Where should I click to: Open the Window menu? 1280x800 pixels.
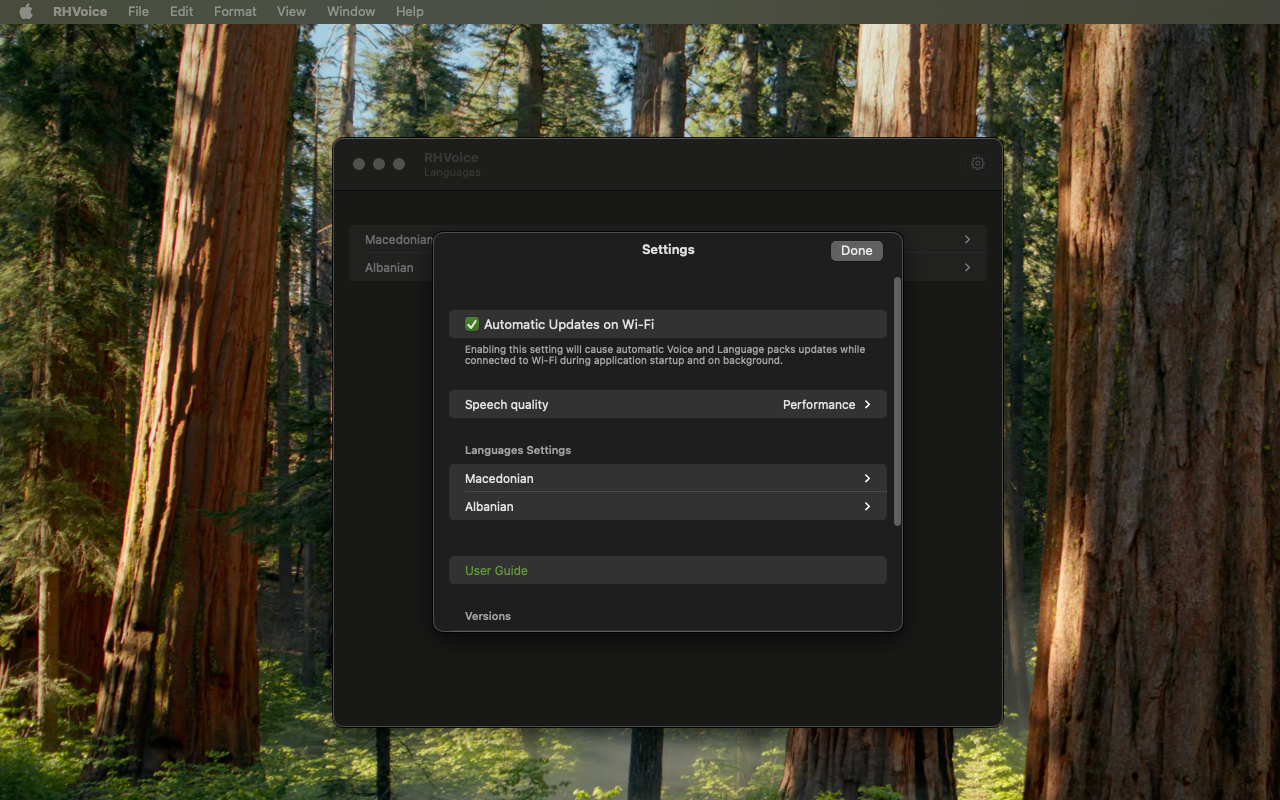tap(351, 11)
